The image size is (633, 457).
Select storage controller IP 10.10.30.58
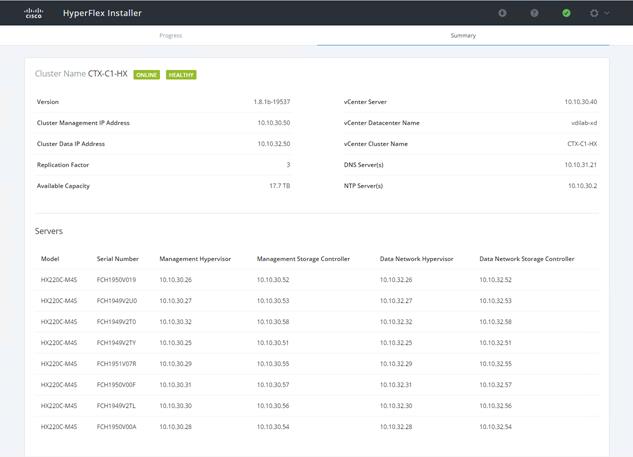(273, 322)
